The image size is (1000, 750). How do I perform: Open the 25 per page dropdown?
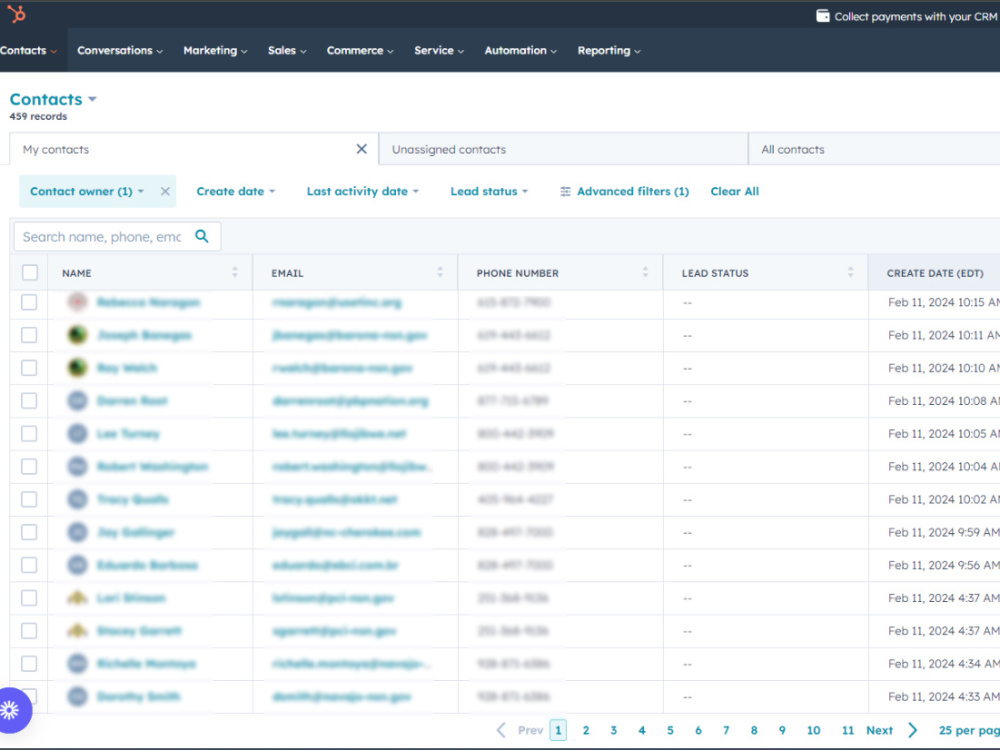969,730
